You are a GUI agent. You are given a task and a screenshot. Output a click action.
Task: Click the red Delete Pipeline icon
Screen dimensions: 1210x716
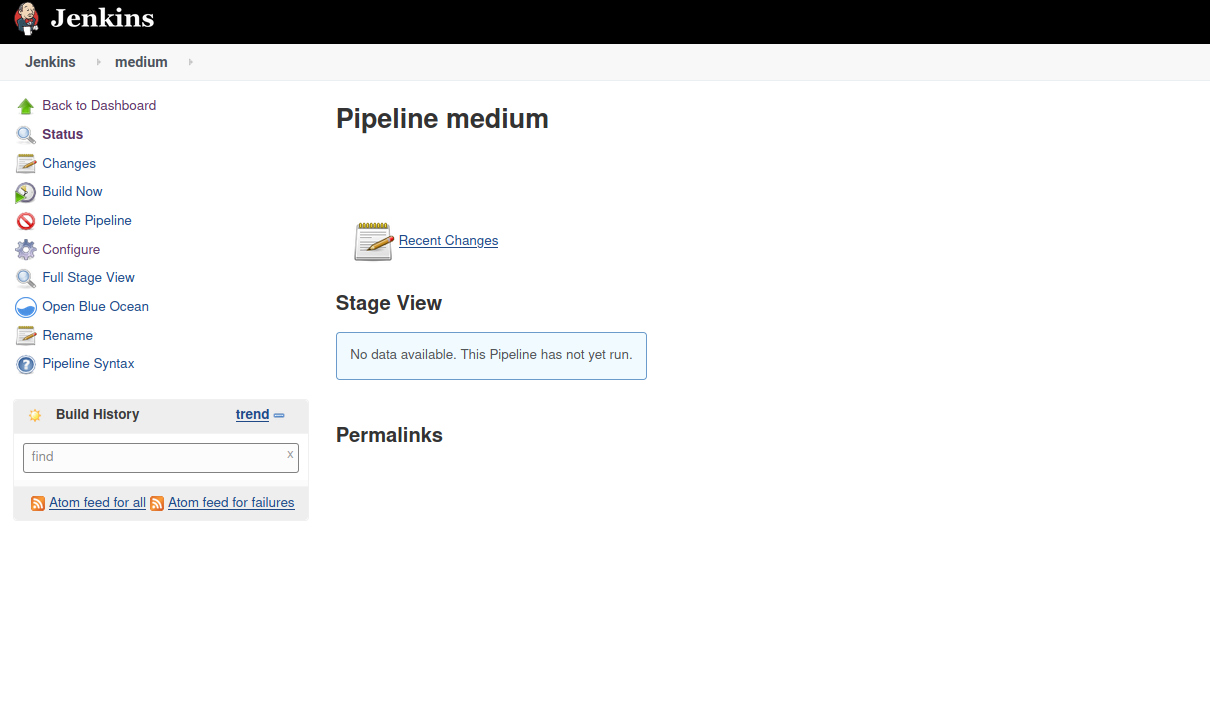[26, 221]
